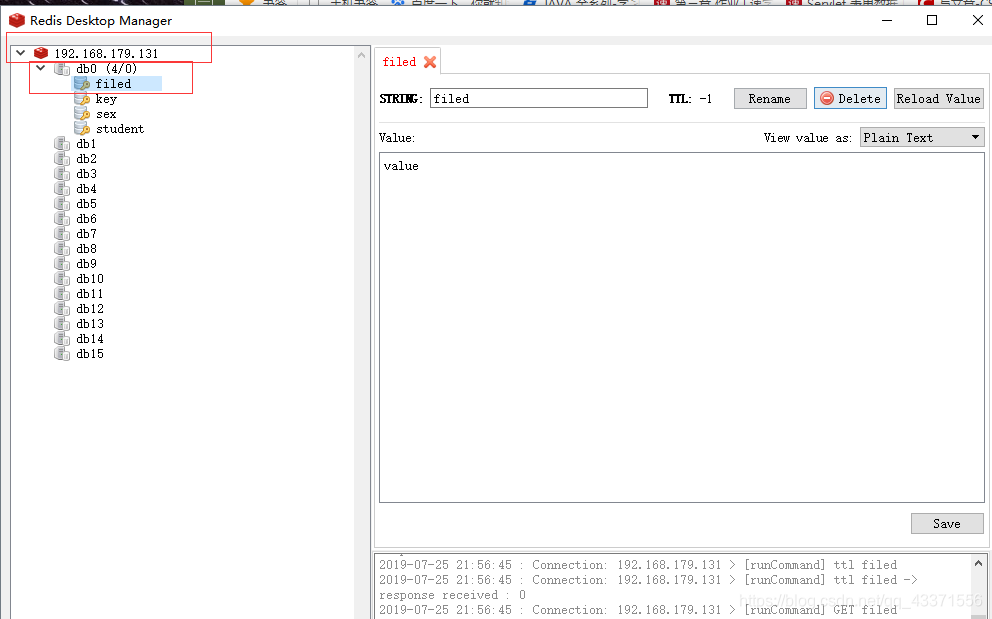Click the db7 database icon
Image resolution: width=992 pixels, height=619 pixels.
[x=62, y=234]
